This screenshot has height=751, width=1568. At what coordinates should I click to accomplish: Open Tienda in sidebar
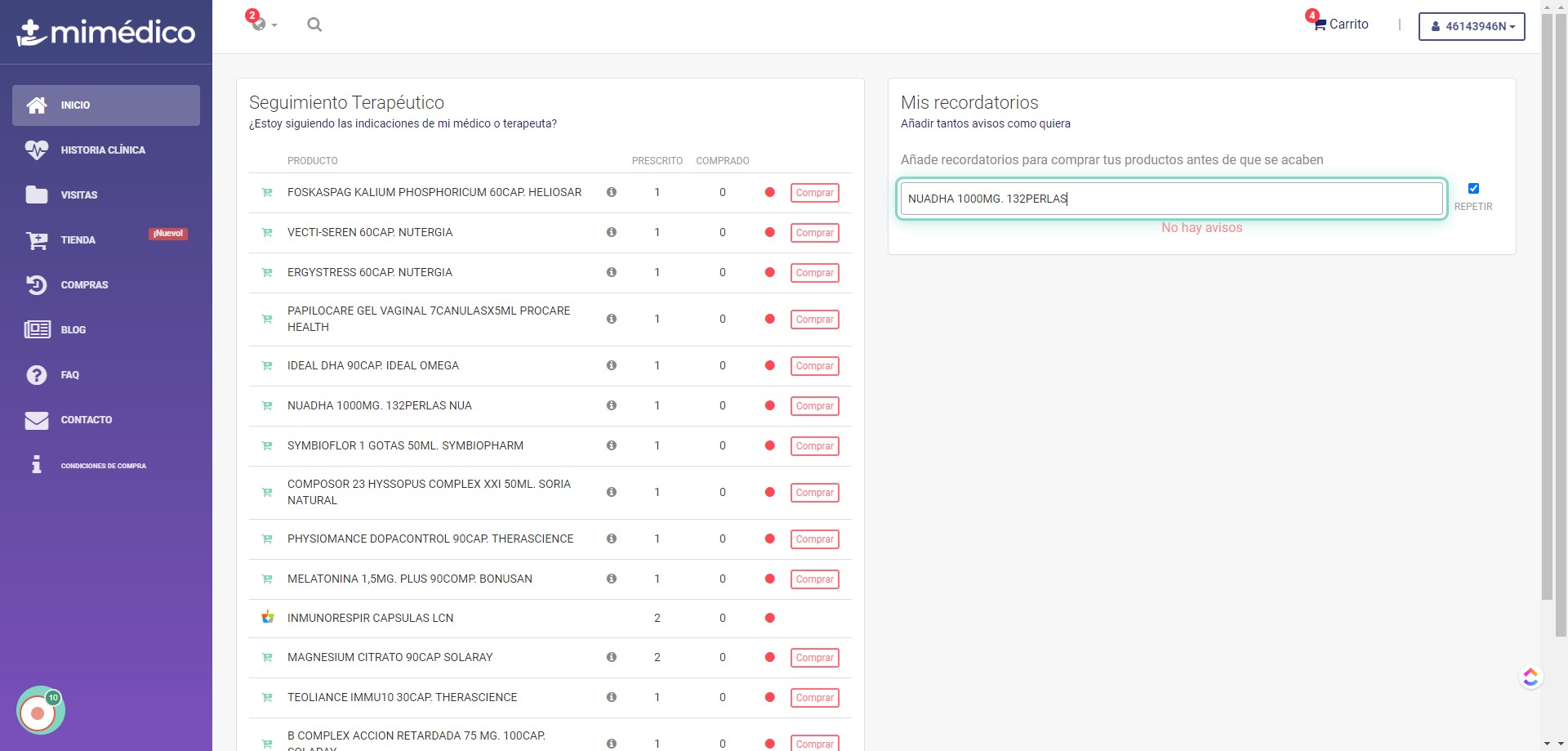point(106,240)
